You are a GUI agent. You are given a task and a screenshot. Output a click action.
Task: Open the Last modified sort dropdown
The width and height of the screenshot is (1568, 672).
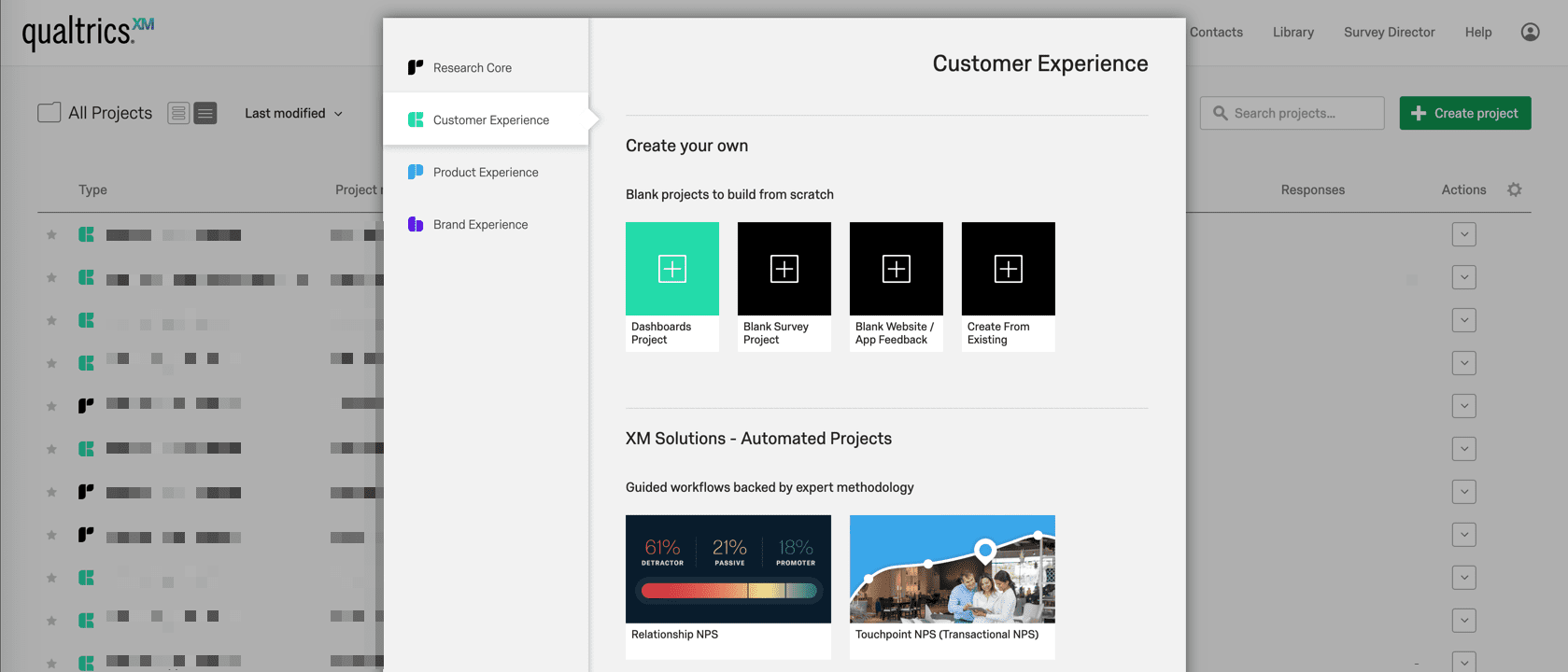tap(293, 113)
